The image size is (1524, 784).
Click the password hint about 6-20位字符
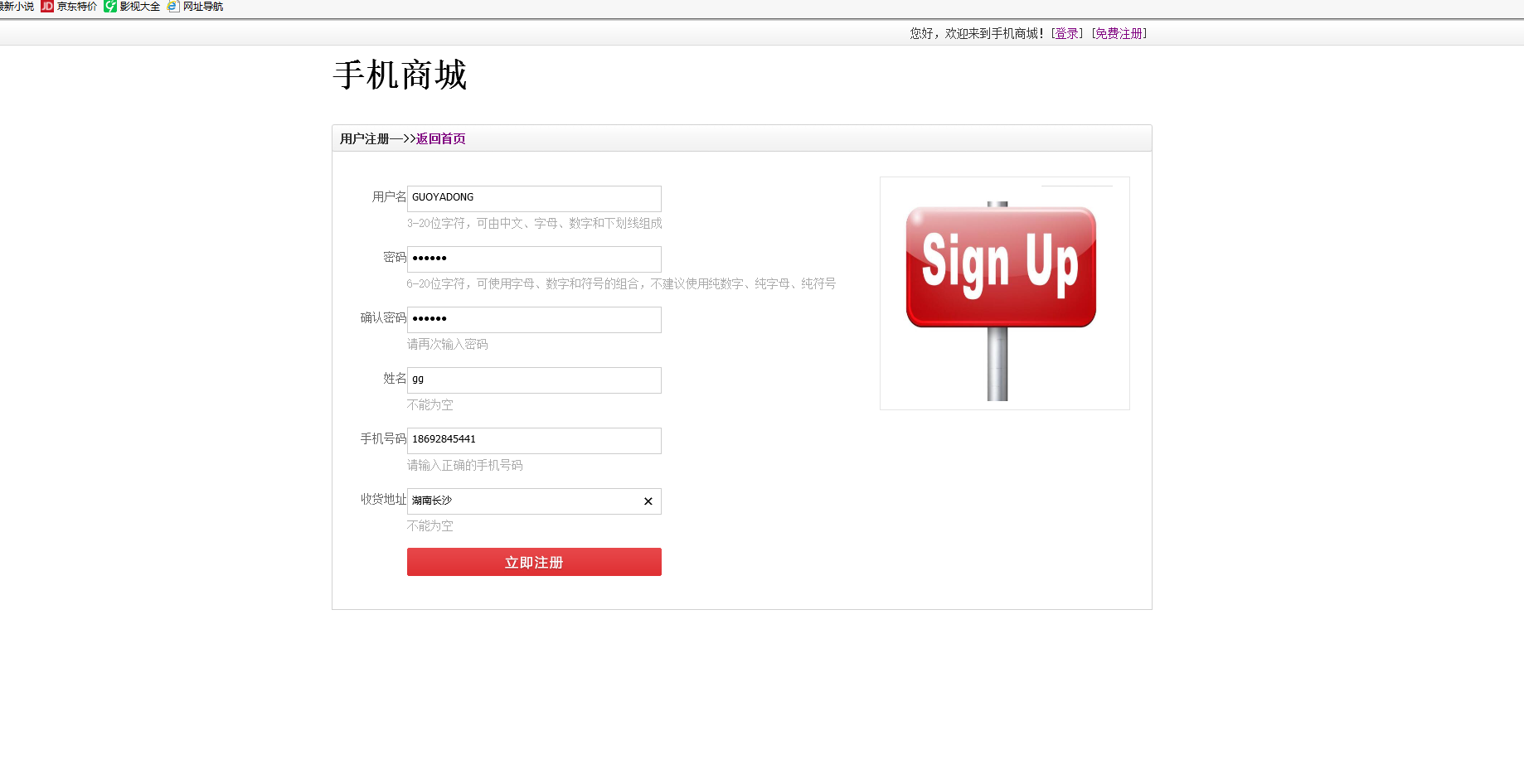coord(621,283)
